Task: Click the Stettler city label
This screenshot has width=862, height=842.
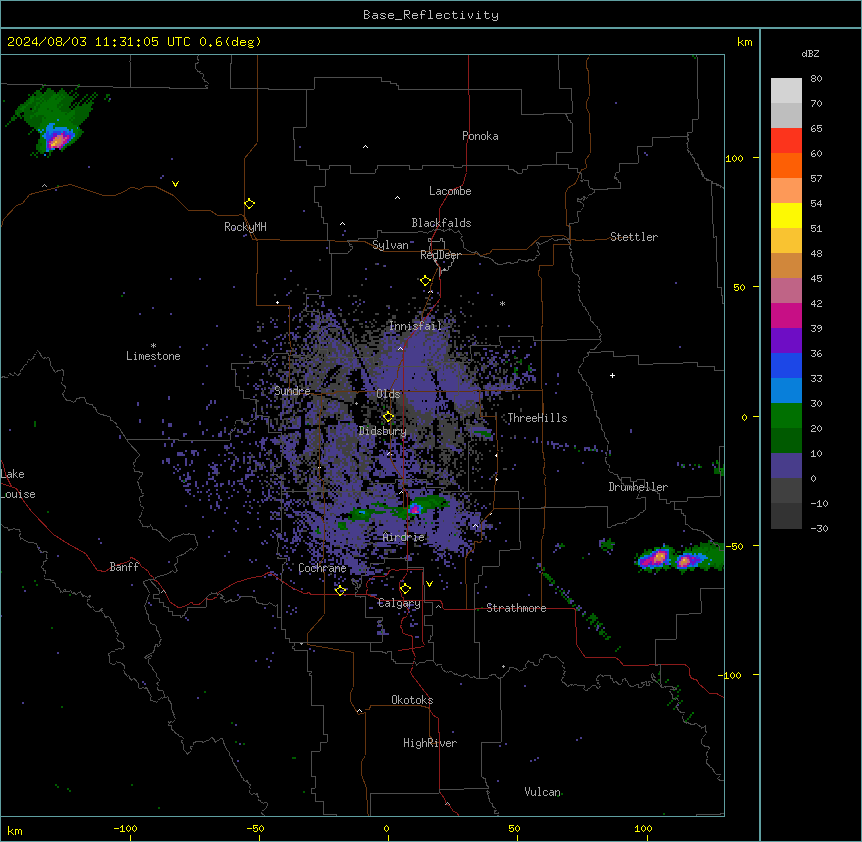Action: 634,237
